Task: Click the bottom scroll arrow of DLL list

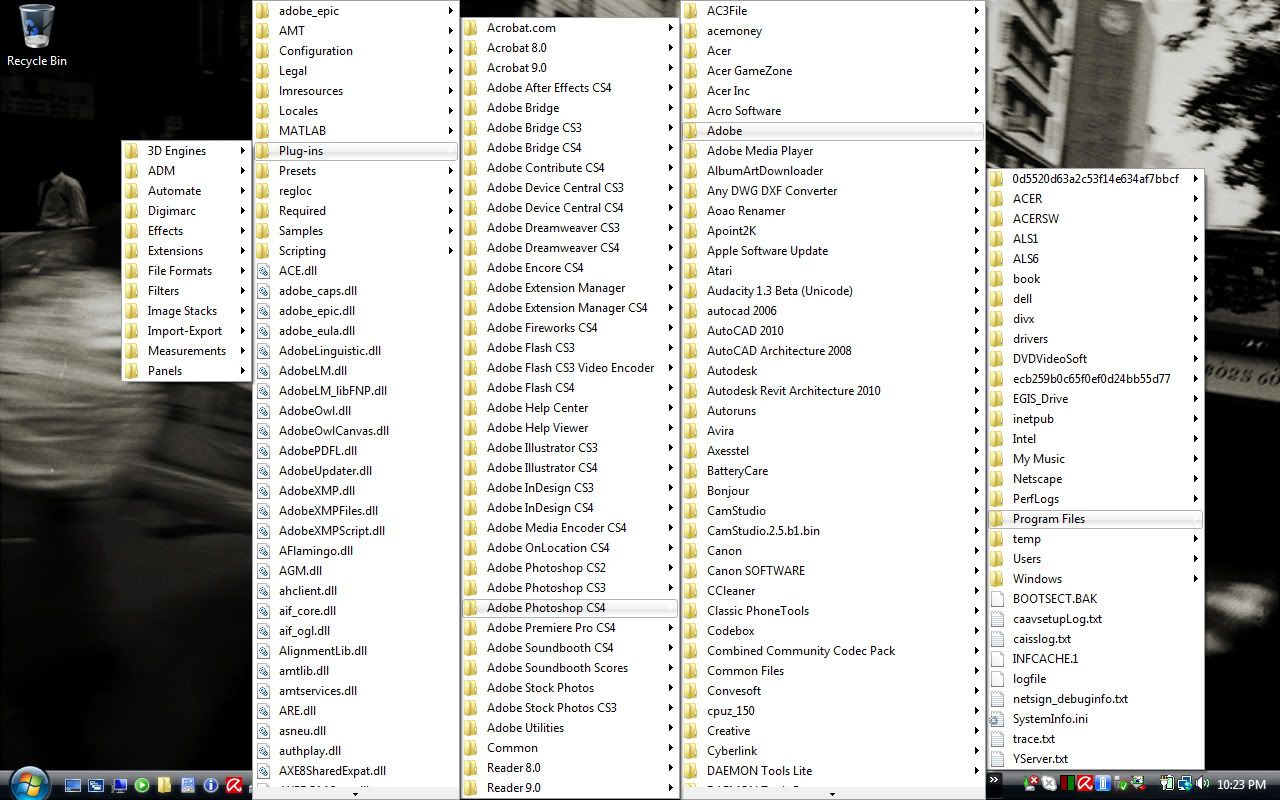Action: 355,794
